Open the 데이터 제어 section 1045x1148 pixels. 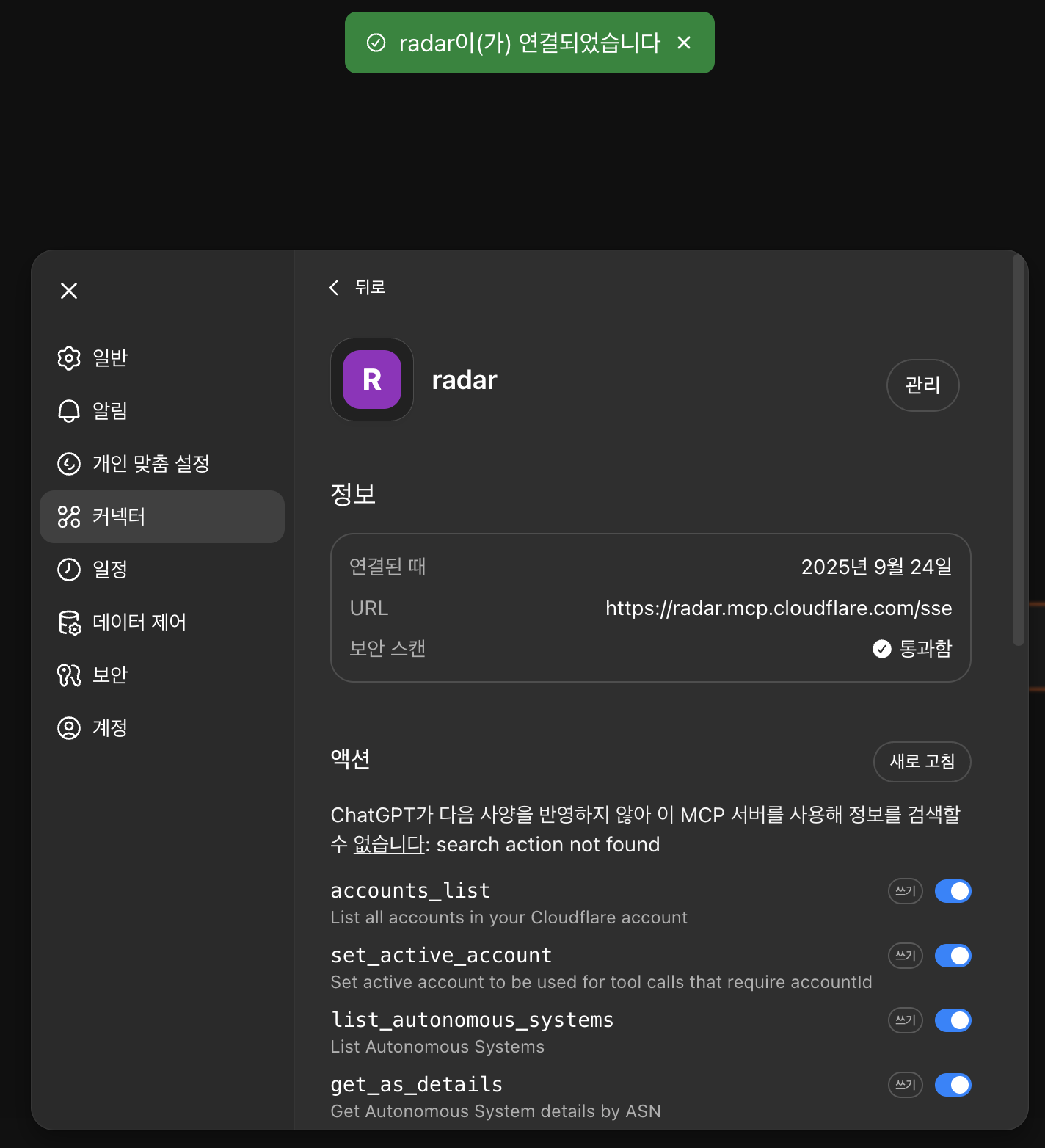(162, 622)
